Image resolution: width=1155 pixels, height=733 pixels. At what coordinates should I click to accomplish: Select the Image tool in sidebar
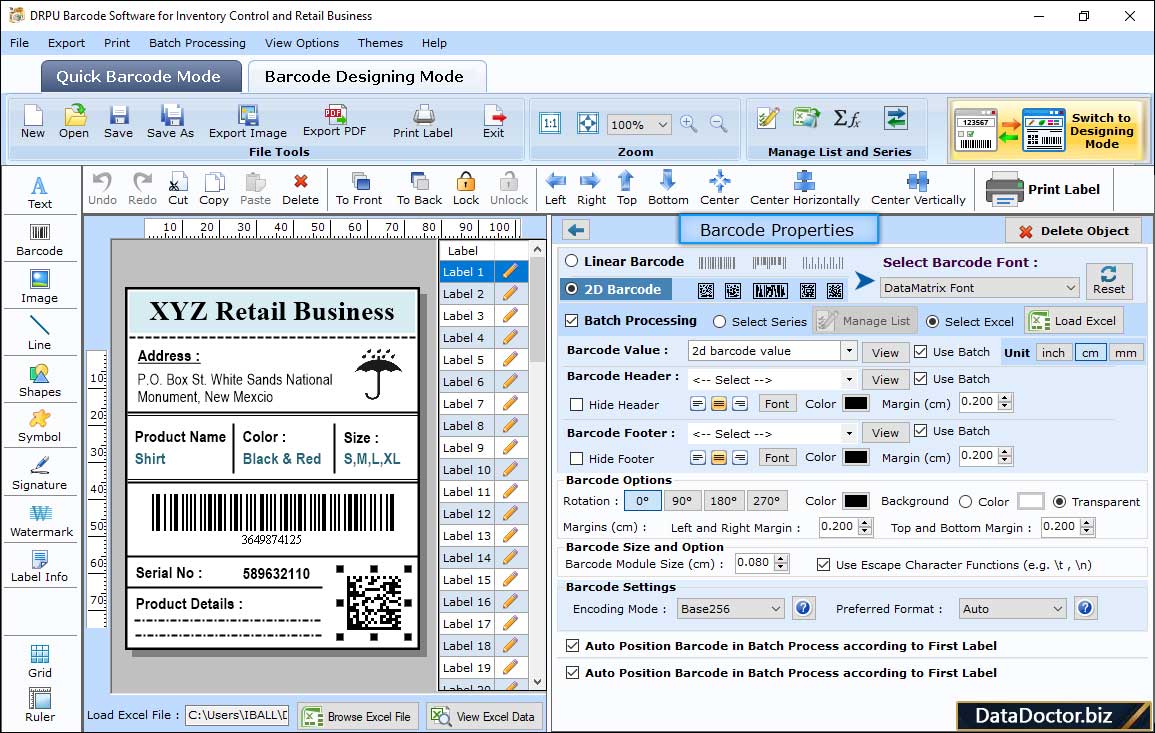point(40,287)
